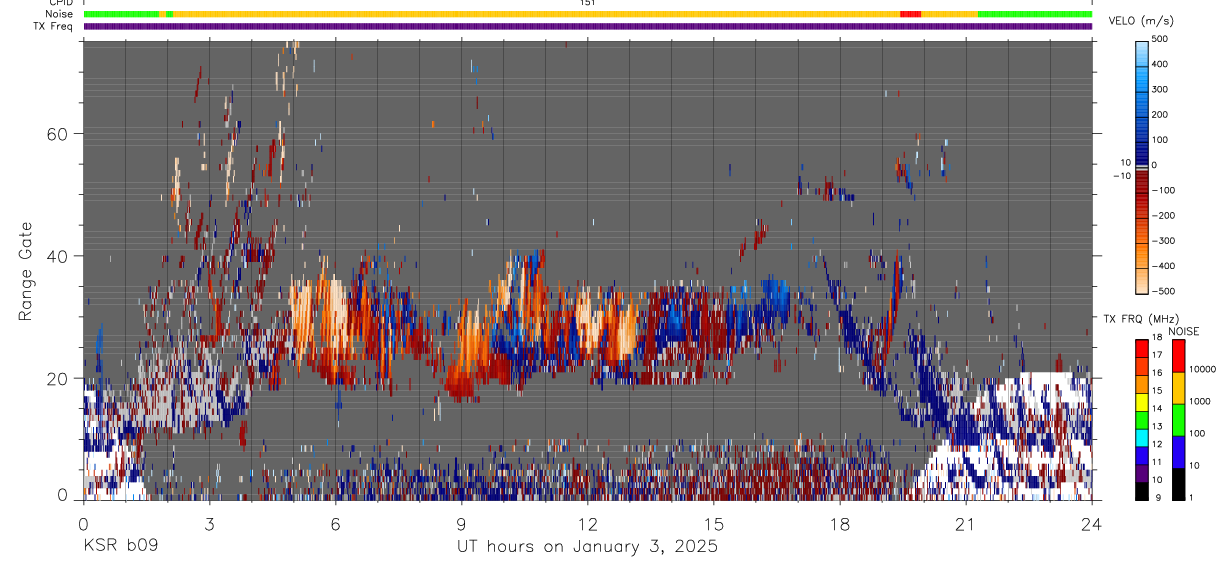Click 'UT hours on January 3, 2025' label
Viewport: 1228px width, 567px height.
tap(587, 548)
